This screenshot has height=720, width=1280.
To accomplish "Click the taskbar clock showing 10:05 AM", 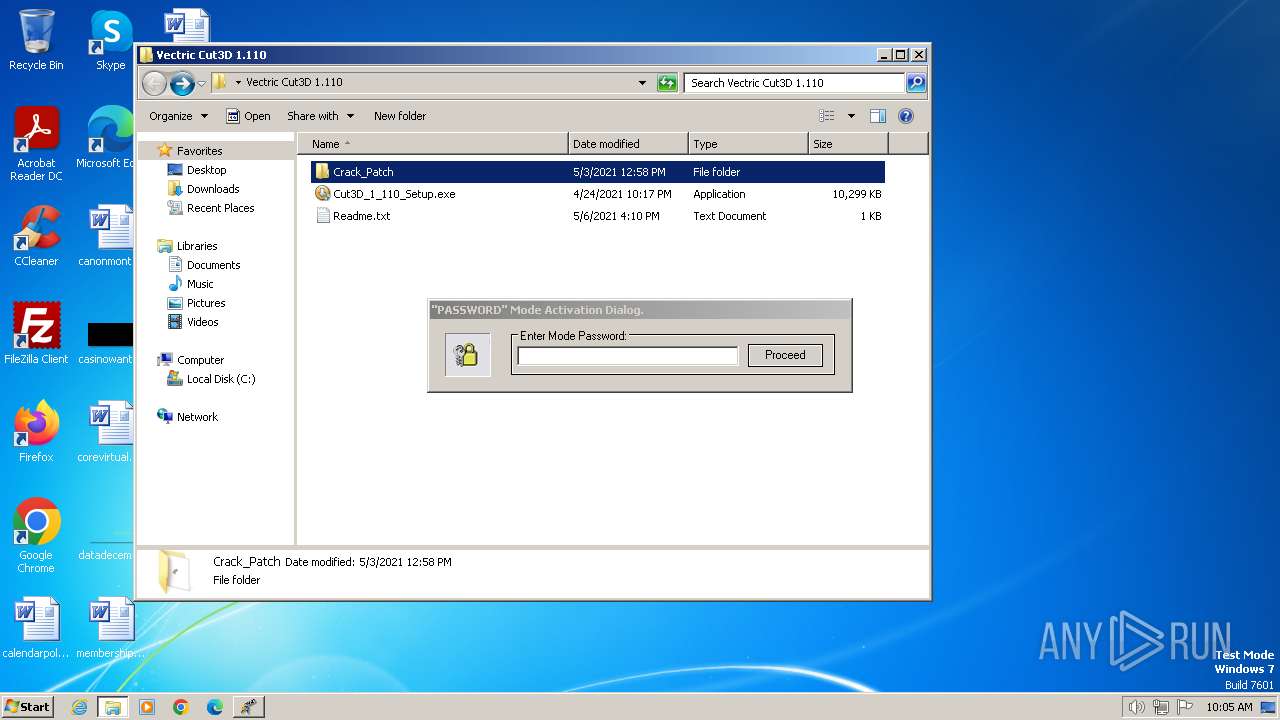I will pos(1229,707).
